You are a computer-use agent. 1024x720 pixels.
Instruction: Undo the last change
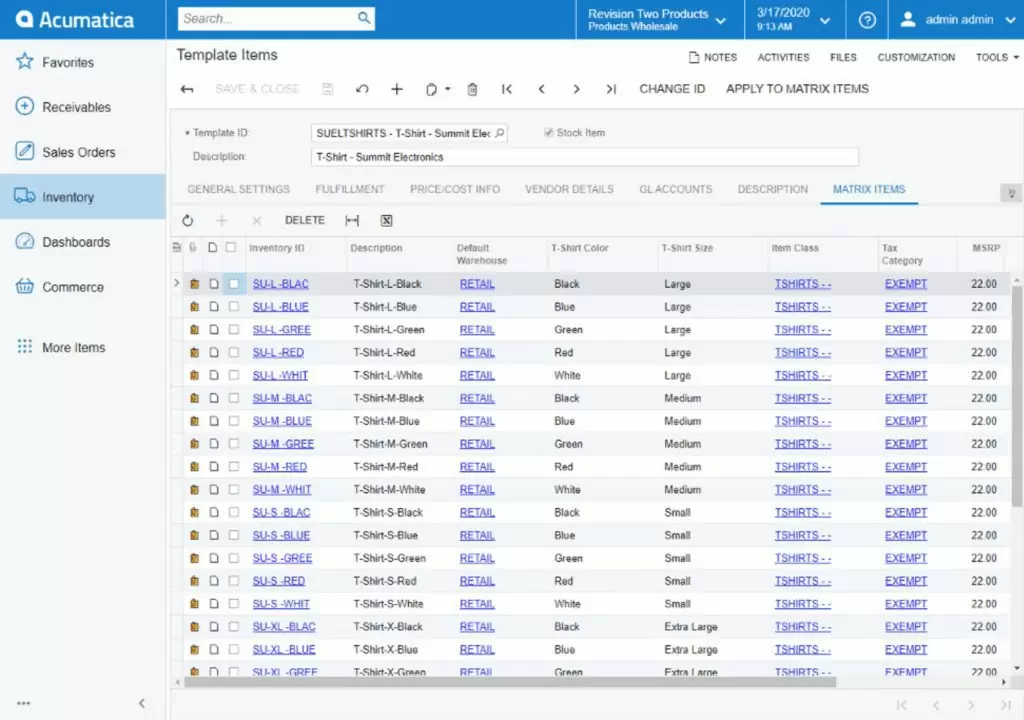tap(361, 89)
